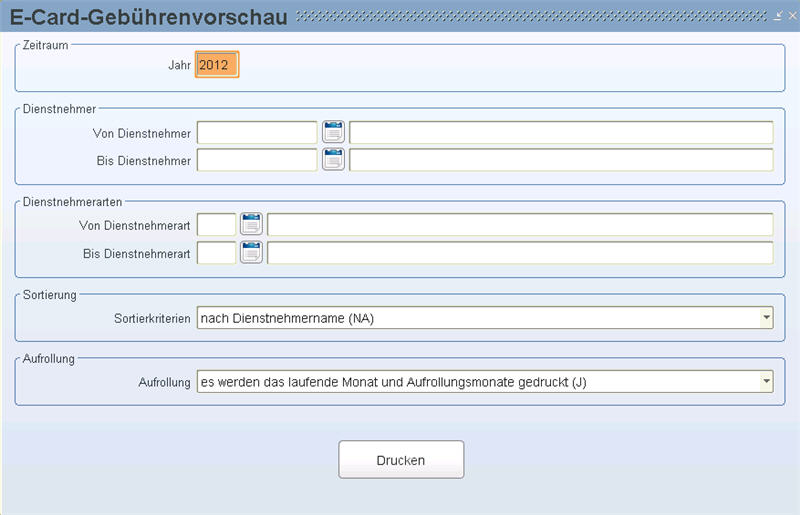Image resolution: width=800 pixels, height=515 pixels.
Task: Click the Von Dienstnehmer label
Action: pyautogui.click(x=142, y=133)
